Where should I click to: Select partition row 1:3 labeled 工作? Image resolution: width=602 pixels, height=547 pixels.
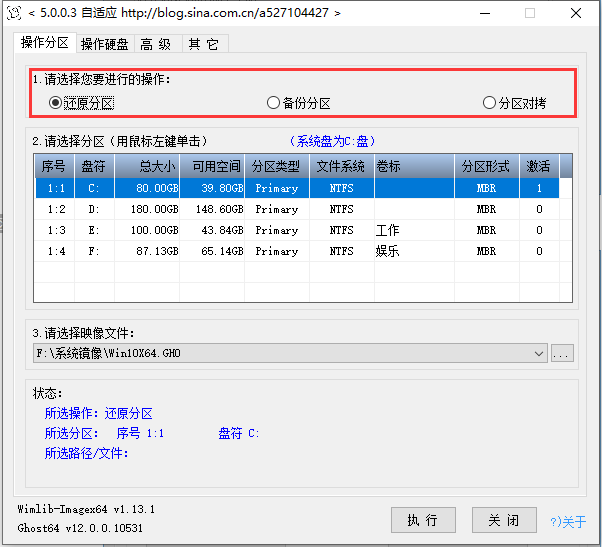point(300,230)
